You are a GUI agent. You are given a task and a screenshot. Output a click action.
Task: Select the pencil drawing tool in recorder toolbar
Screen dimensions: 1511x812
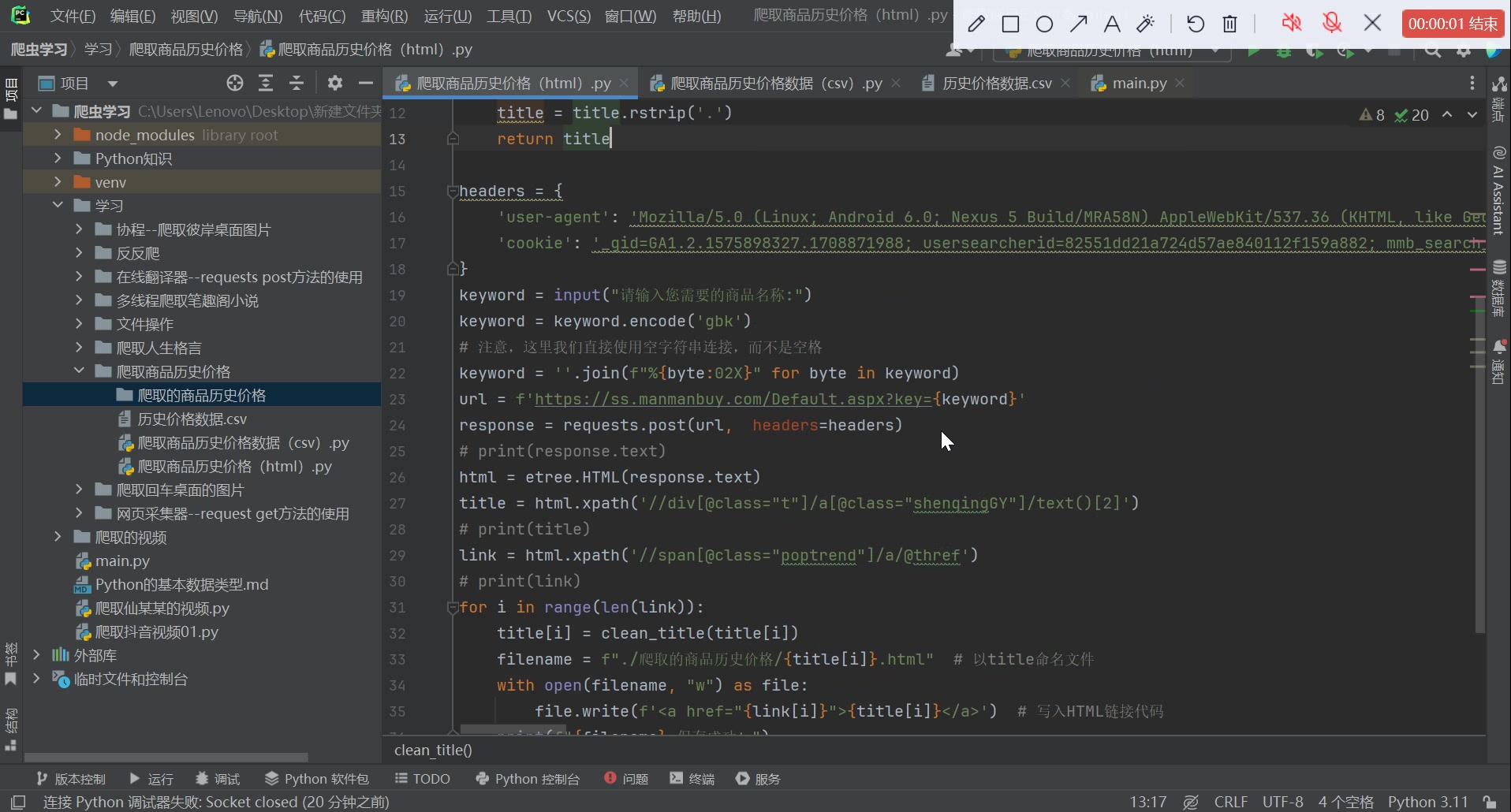[x=976, y=24]
